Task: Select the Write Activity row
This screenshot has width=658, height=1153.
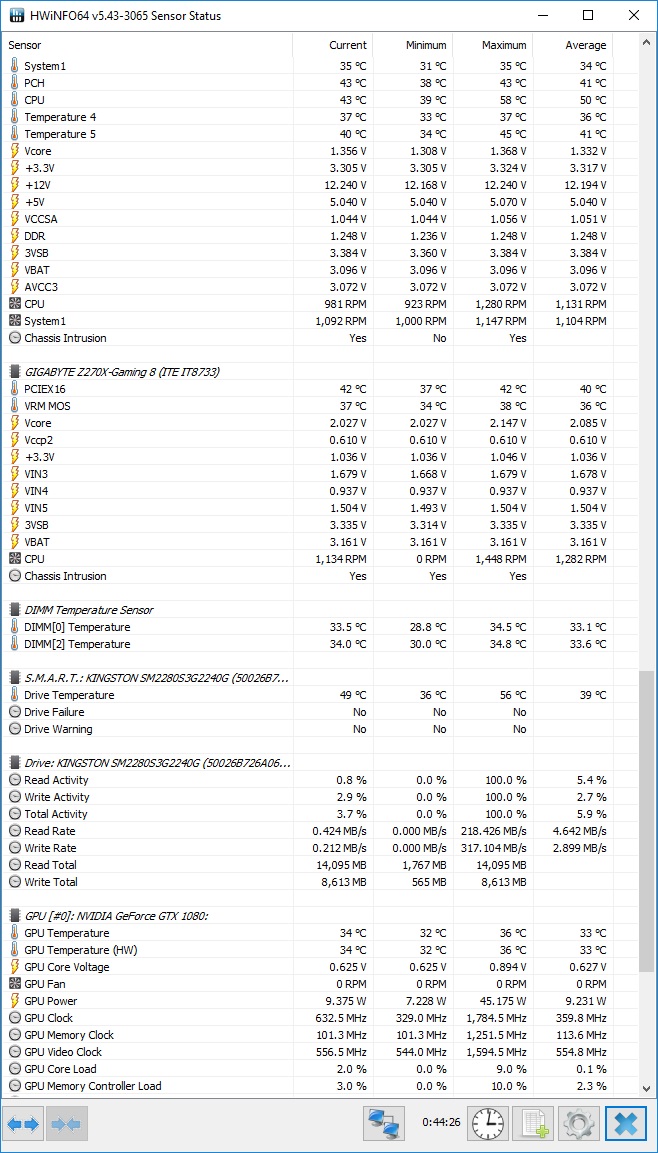Action: (307, 796)
